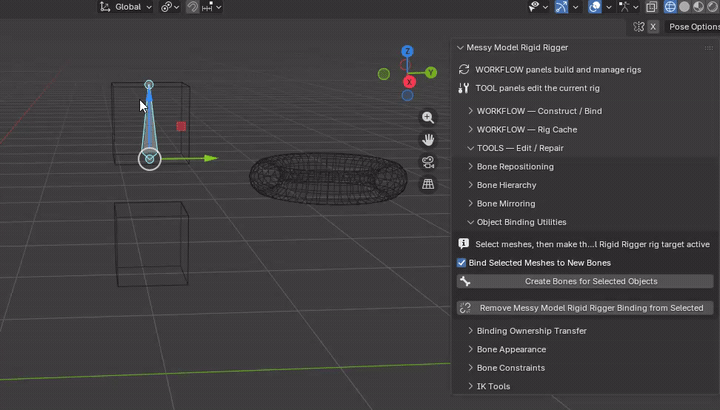Viewport: 720px width, 410px height.
Task: Uncheck Bind Selected Meshes to New Bones
Action: coord(461,263)
